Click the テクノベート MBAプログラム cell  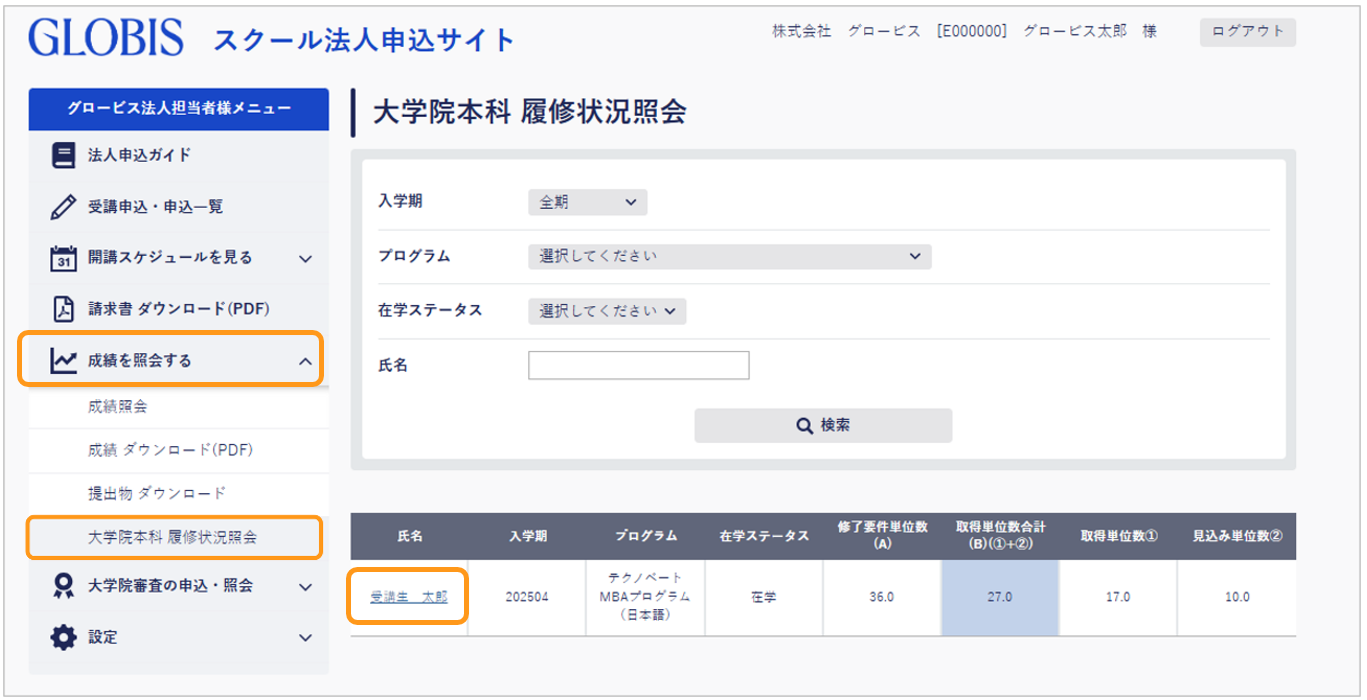[x=646, y=597]
